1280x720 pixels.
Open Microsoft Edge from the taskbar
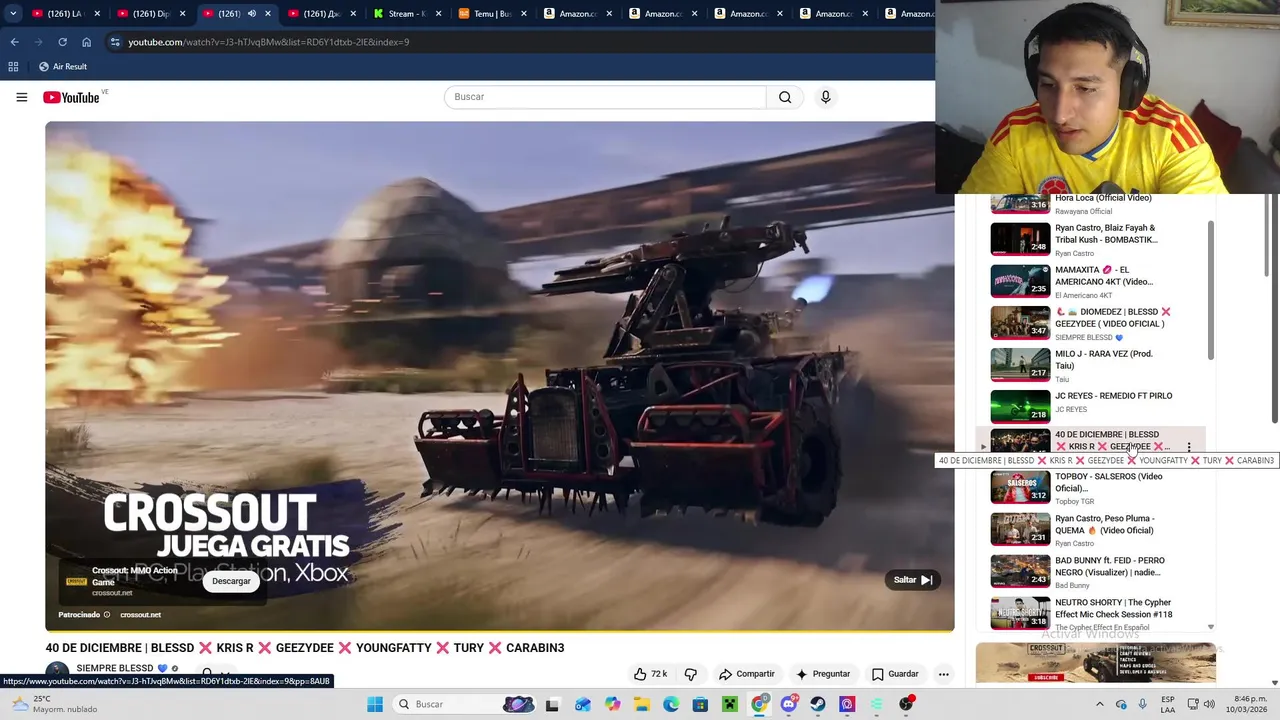(x=671, y=704)
